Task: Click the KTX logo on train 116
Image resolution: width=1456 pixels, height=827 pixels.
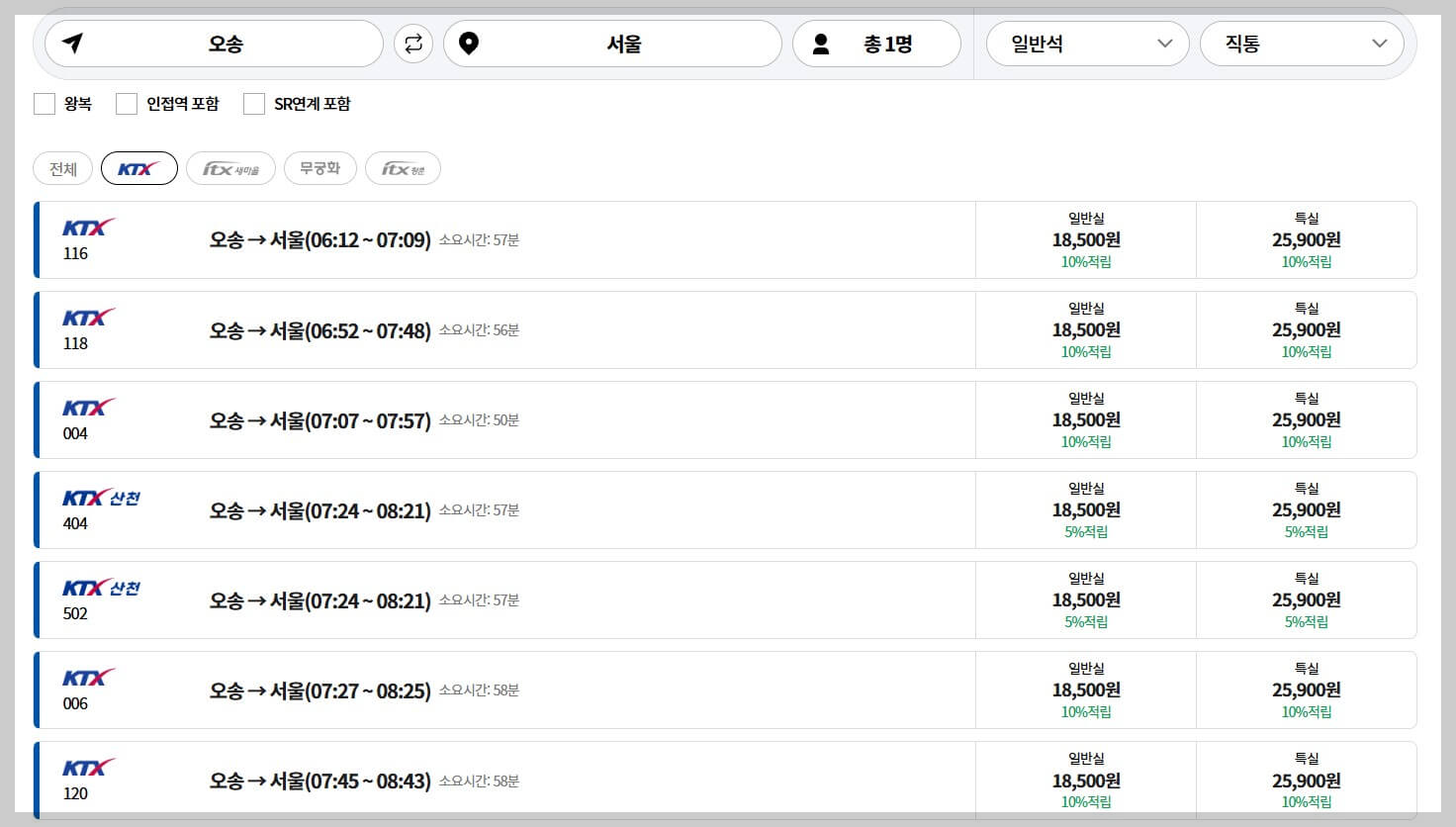Action: point(87,227)
